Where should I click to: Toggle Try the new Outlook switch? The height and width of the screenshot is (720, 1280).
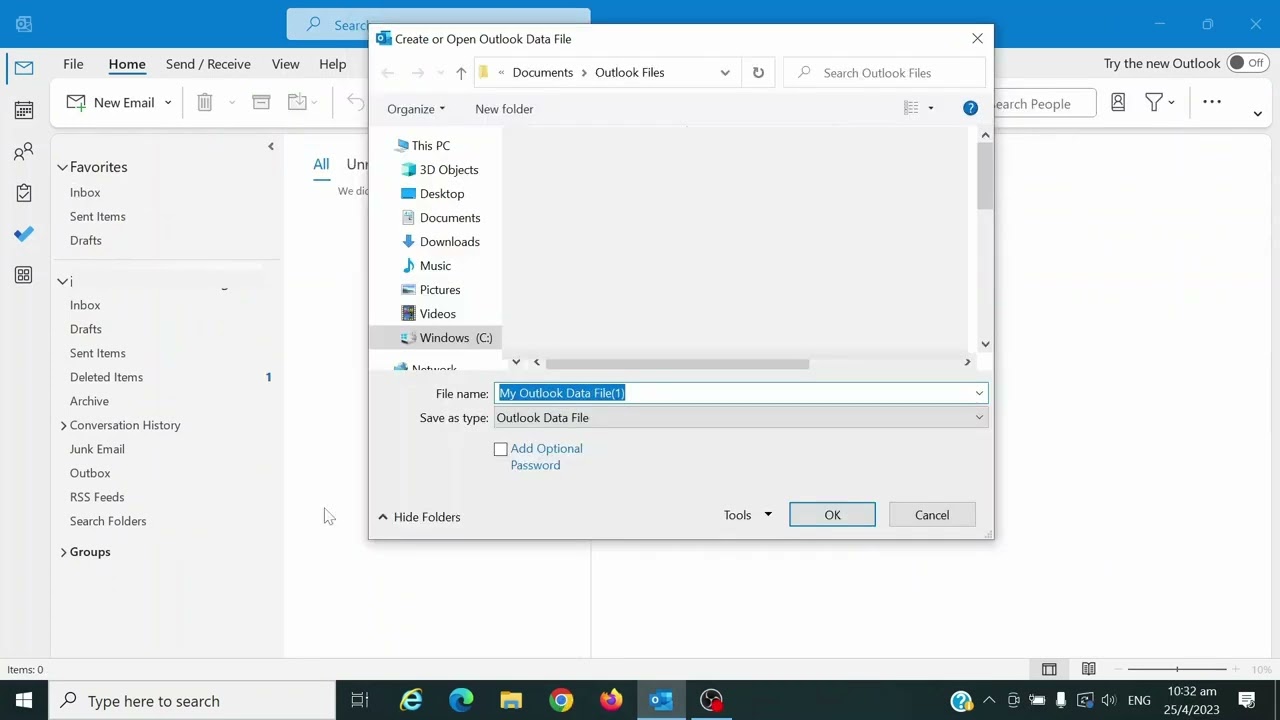pyautogui.click(x=1247, y=63)
